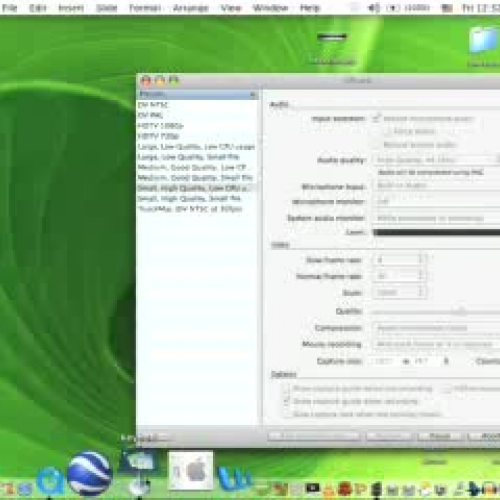This screenshot has height=500, width=500.
Task: Click the Normal frame rate value field
Action: [395, 276]
